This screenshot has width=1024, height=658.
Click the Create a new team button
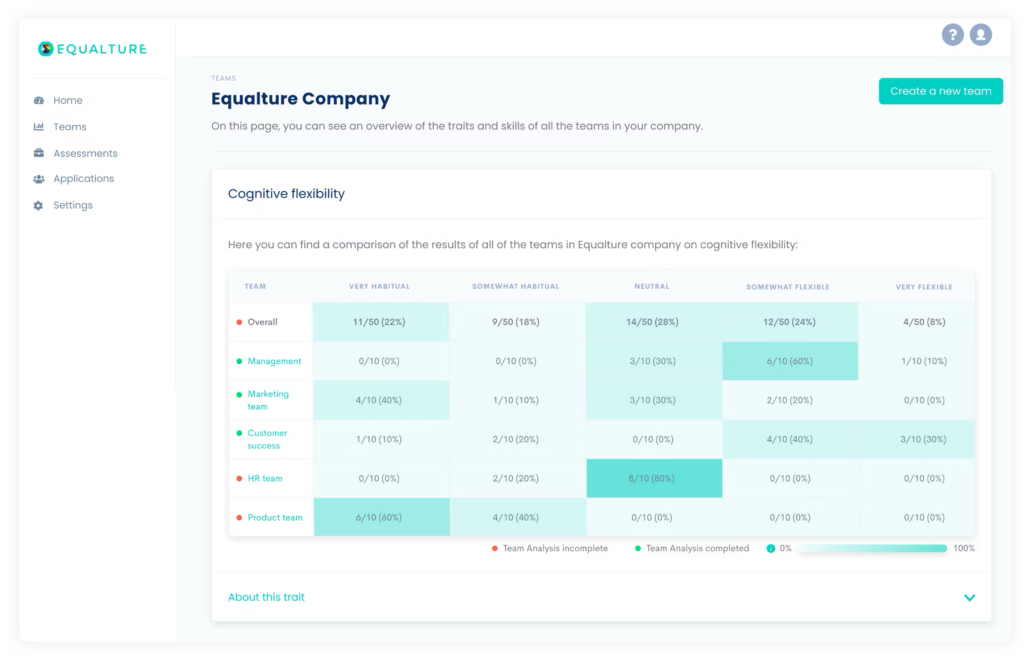click(940, 91)
